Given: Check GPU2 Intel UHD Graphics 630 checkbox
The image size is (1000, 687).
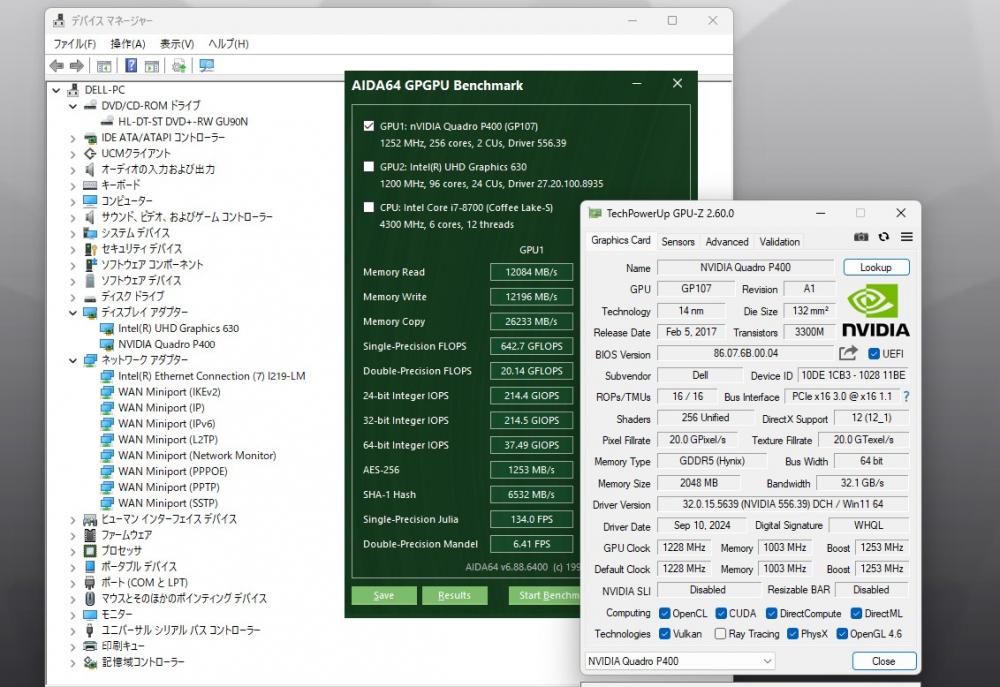Looking at the screenshot, I should click(369, 166).
